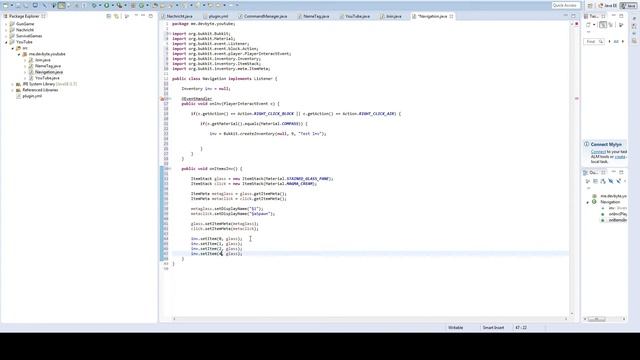Select Navigation.java in Package Explorer

click(x=49, y=72)
